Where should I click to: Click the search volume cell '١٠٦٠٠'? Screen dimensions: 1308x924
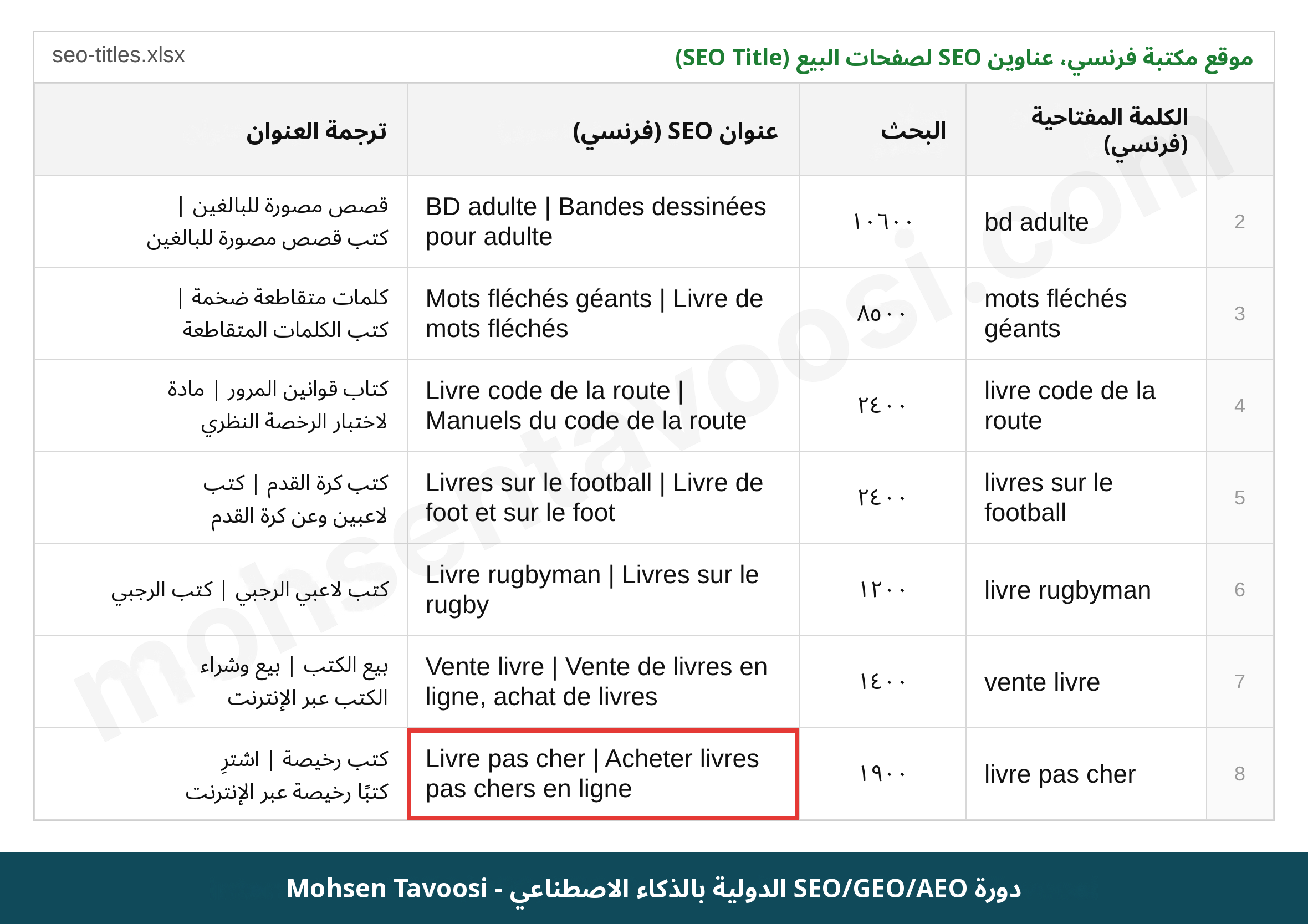[x=882, y=222]
